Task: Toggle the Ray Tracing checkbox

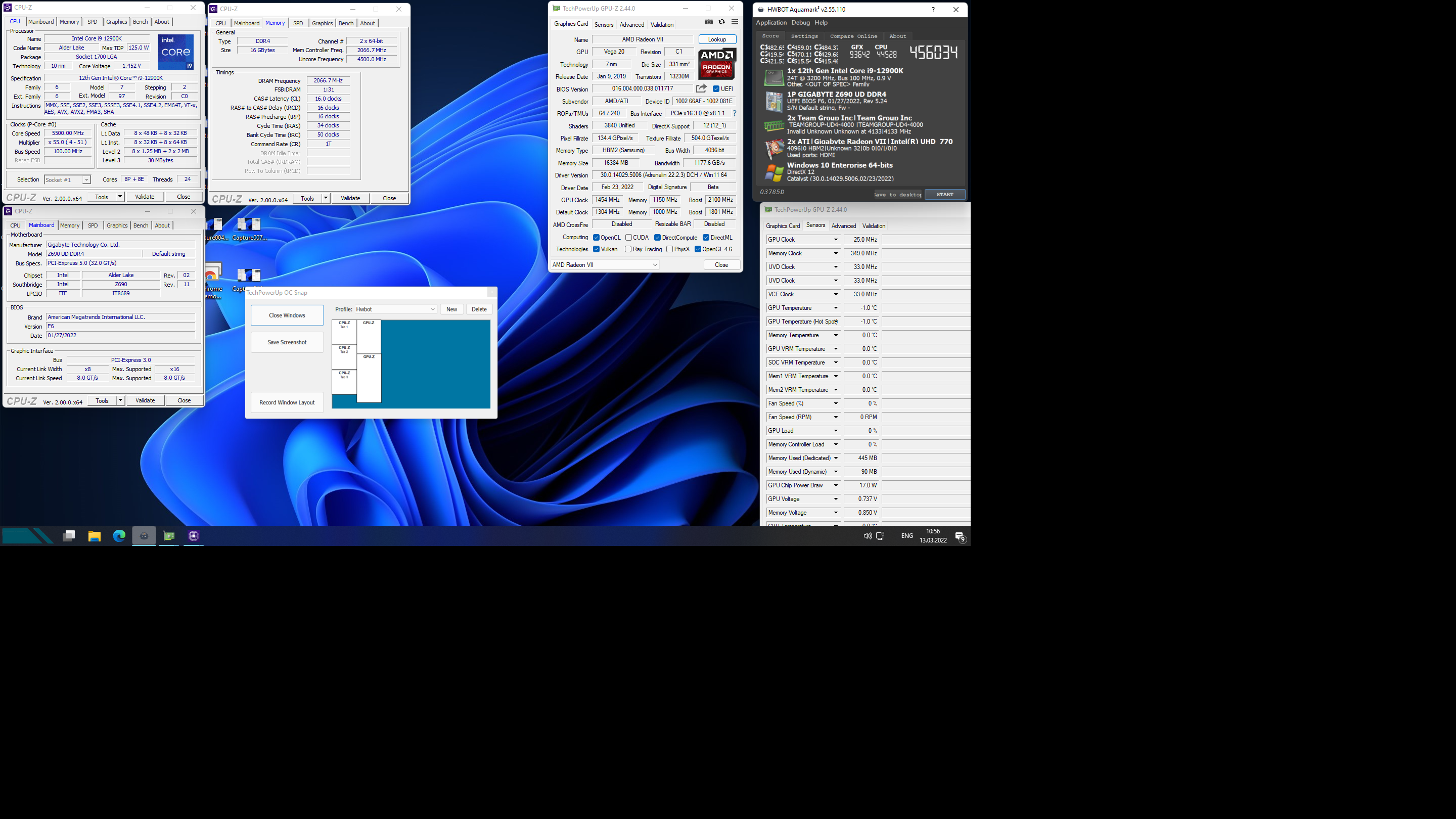Action: point(628,249)
